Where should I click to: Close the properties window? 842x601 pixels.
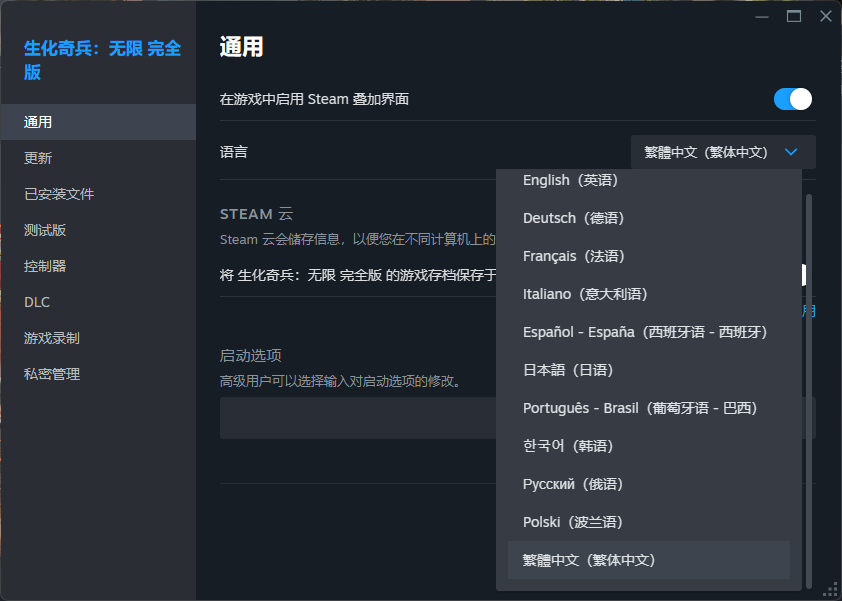(826, 17)
